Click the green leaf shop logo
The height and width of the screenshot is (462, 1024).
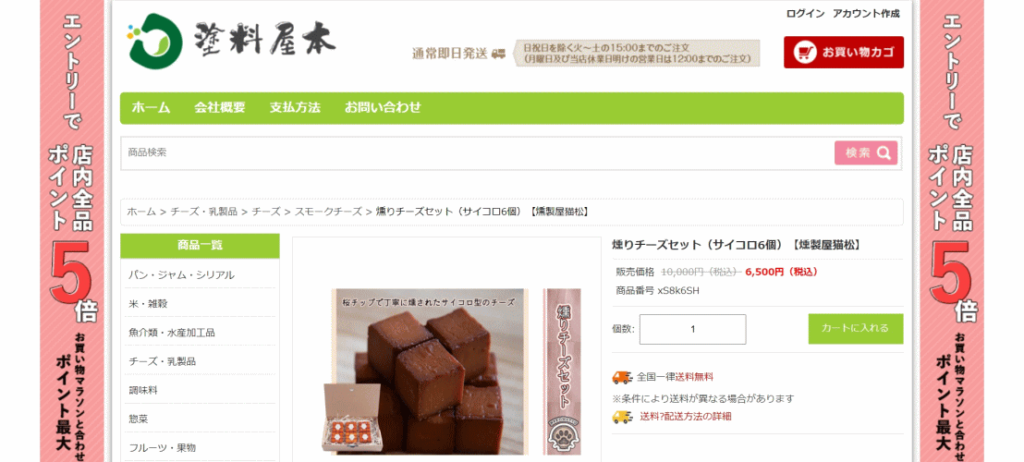coord(155,40)
